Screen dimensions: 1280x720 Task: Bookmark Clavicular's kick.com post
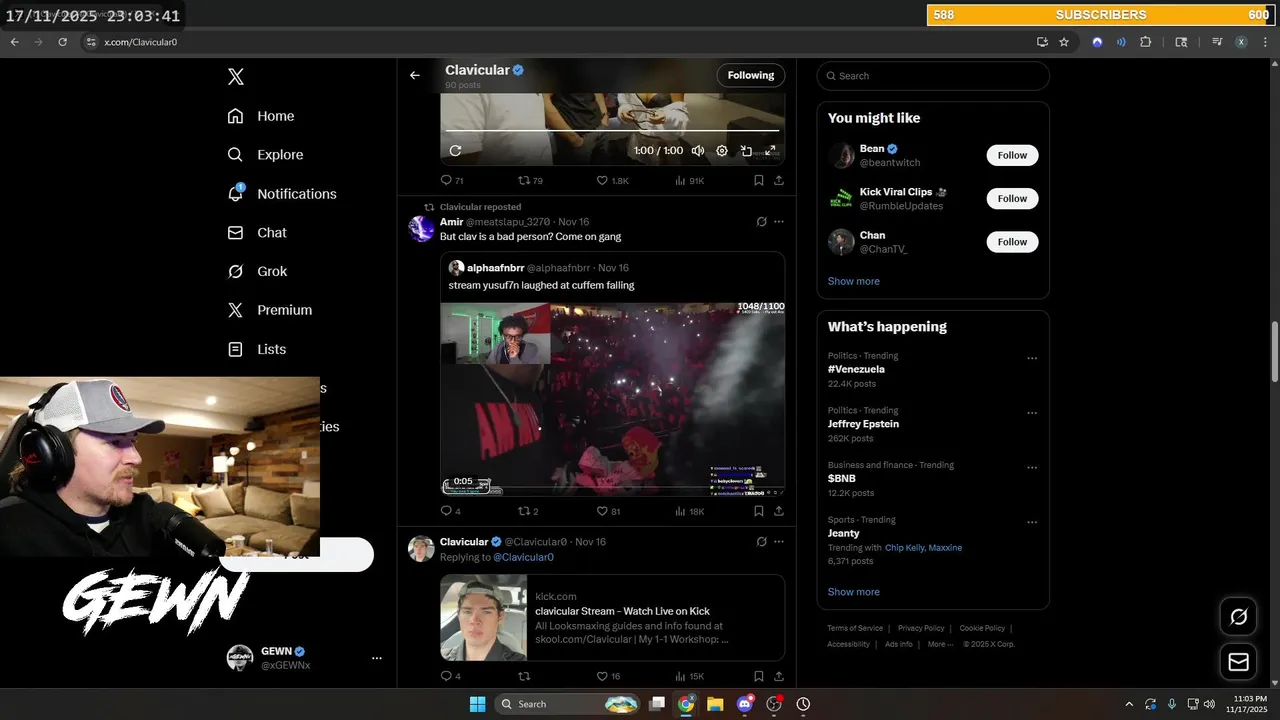tap(758, 676)
